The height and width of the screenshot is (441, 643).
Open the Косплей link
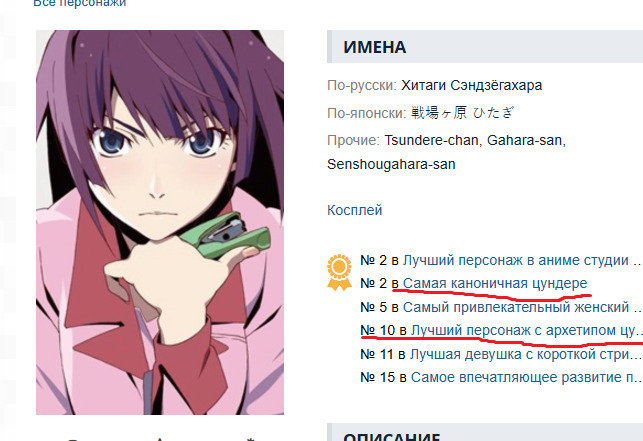(x=355, y=210)
